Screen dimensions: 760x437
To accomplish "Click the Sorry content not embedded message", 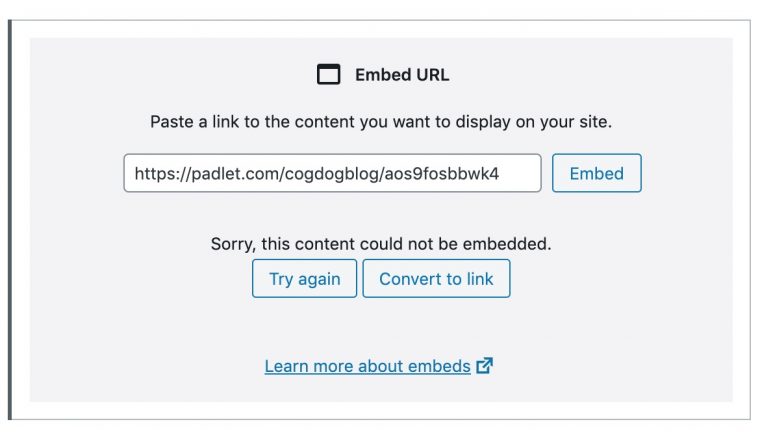I will click(x=380, y=243).
